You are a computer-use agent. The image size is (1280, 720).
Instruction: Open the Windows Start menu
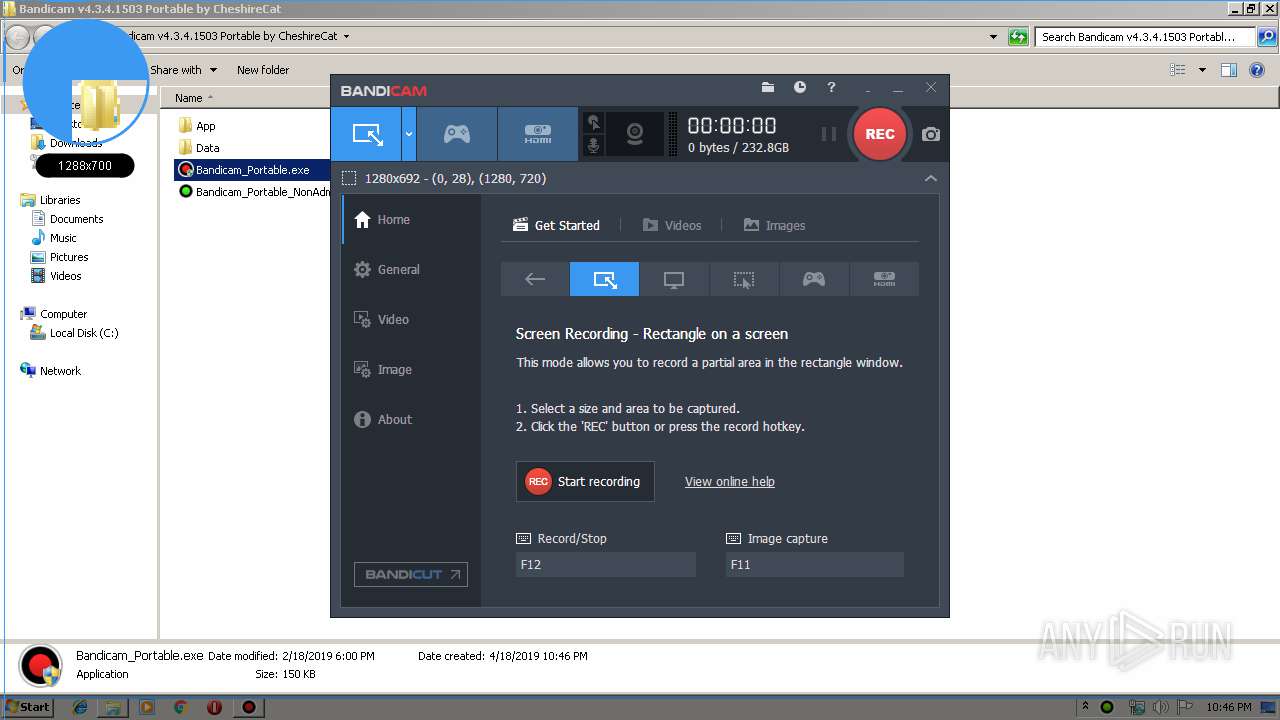click(27, 707)
